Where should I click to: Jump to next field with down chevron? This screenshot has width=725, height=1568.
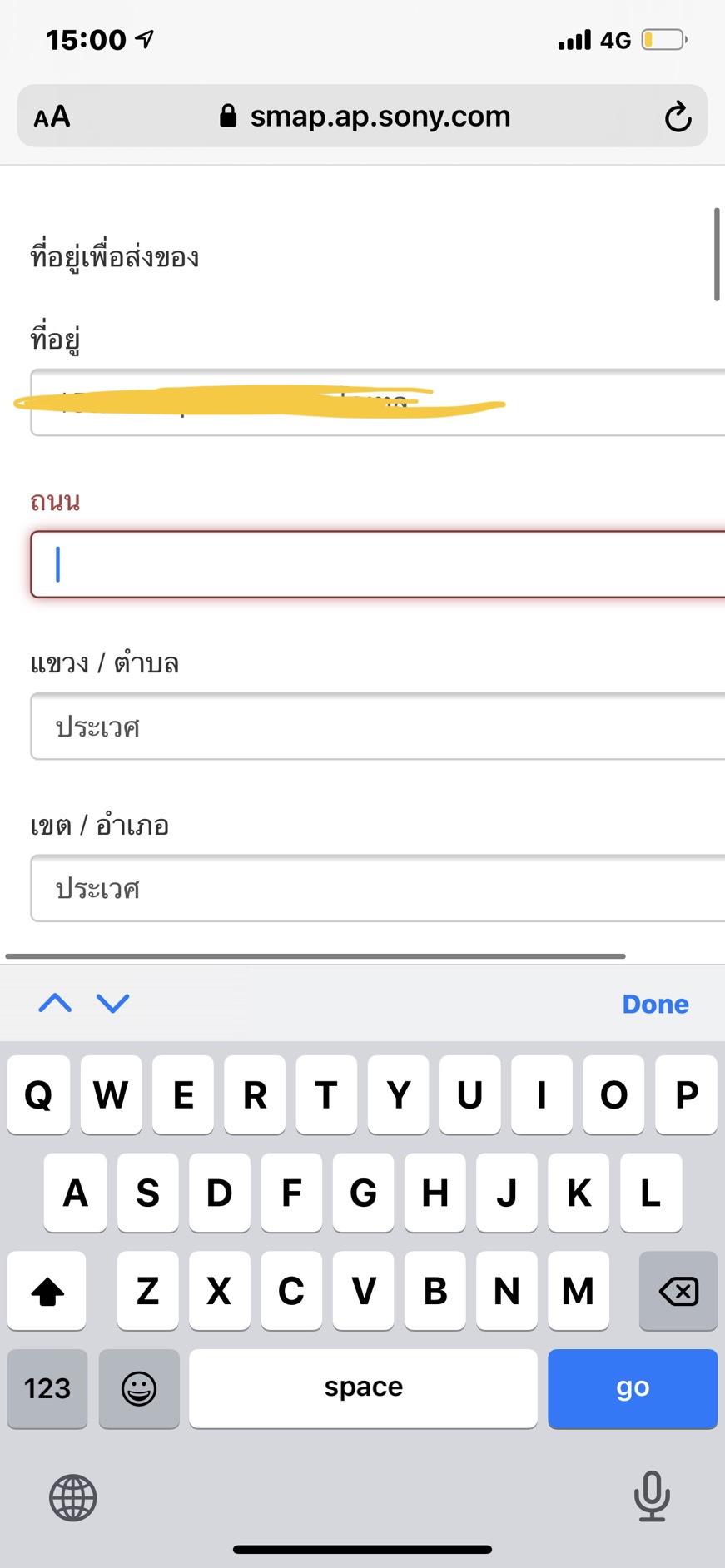pyautogui.click(x=113, y=1003)
